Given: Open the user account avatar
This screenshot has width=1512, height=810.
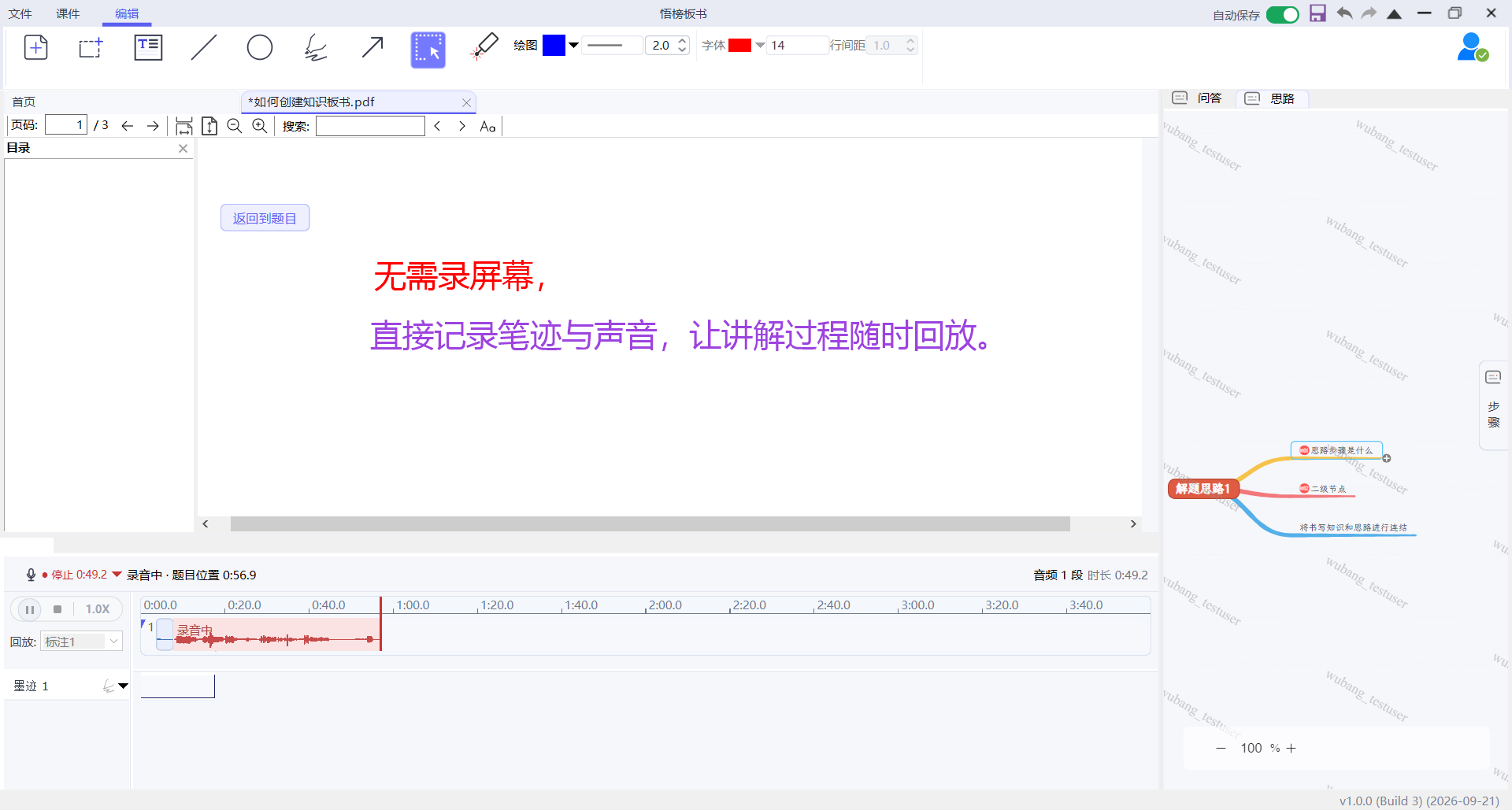Looking at the screenshot, I should click(x=1472, y=47).
